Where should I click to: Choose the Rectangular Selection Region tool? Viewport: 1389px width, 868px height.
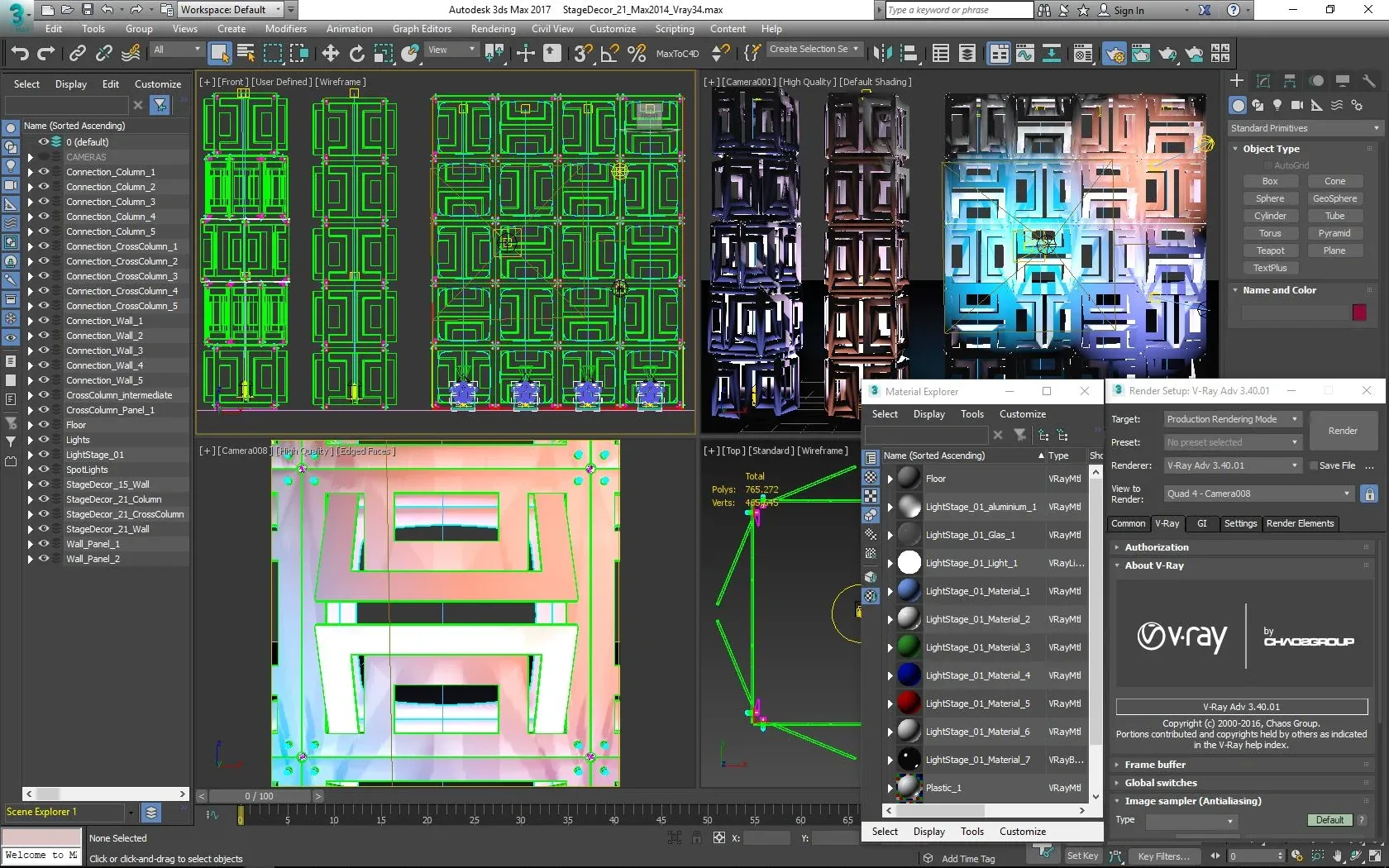tap(273, 54)
